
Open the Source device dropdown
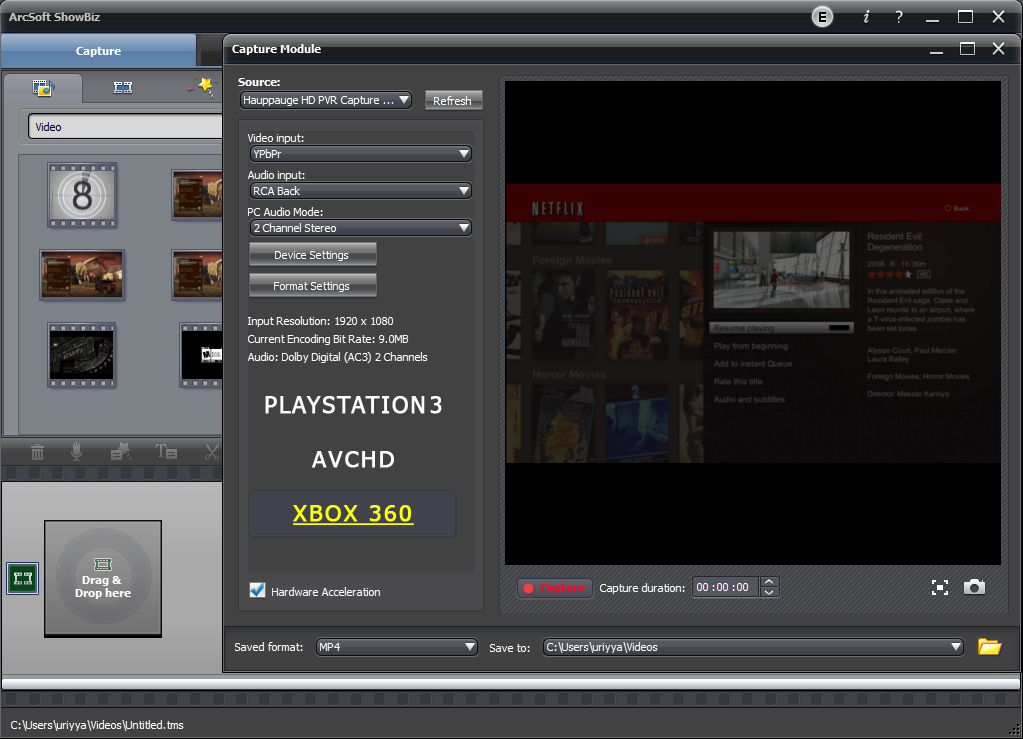(x=326, y=100)
